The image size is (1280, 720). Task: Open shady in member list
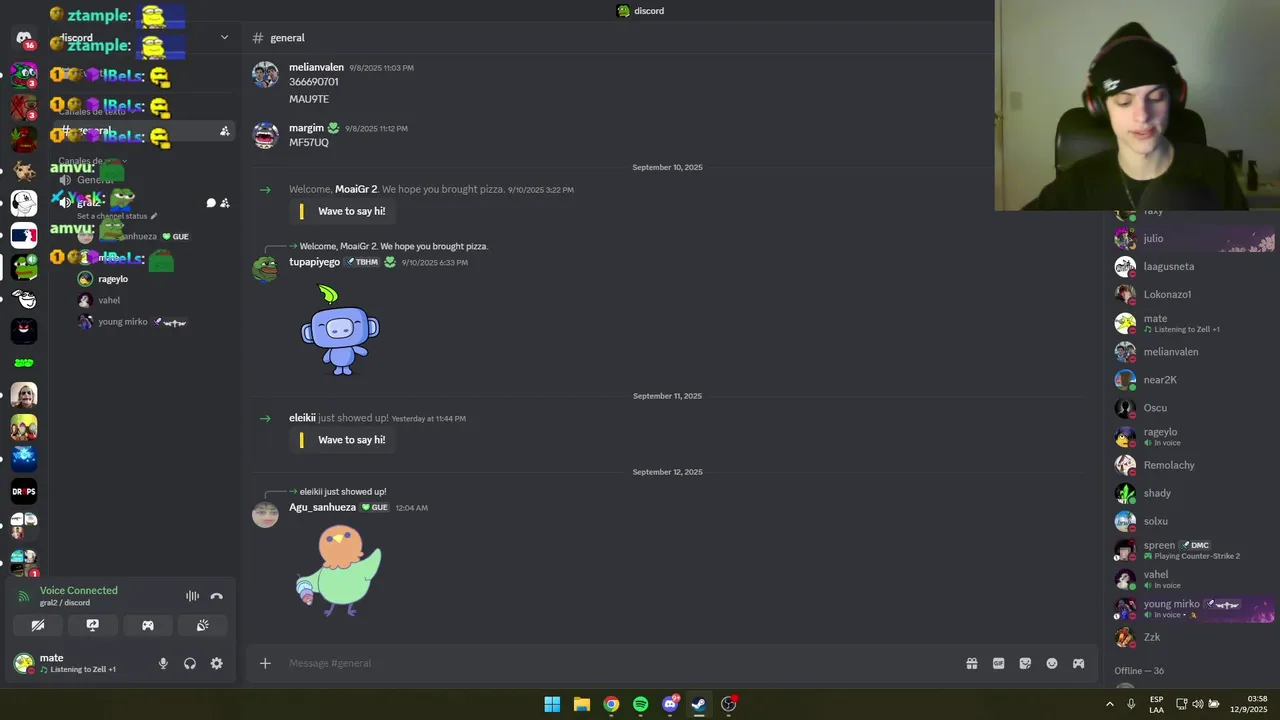(x=1194, y=493)
